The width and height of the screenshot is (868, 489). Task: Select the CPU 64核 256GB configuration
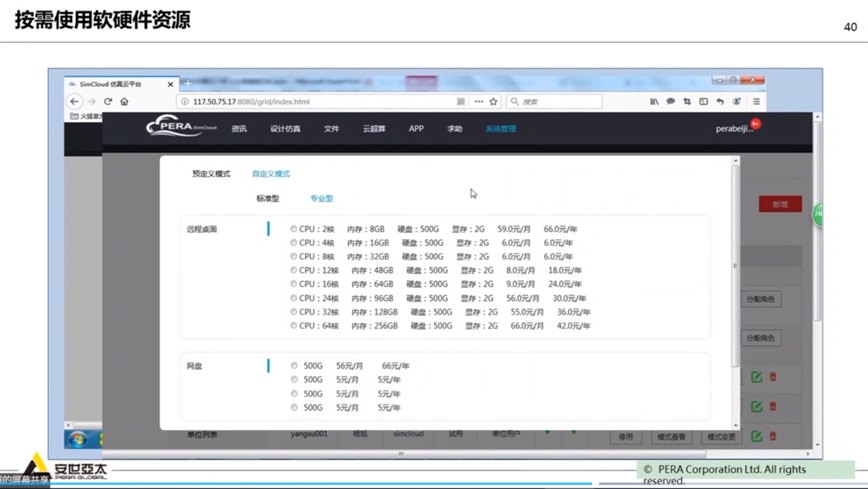click(293, 326)
